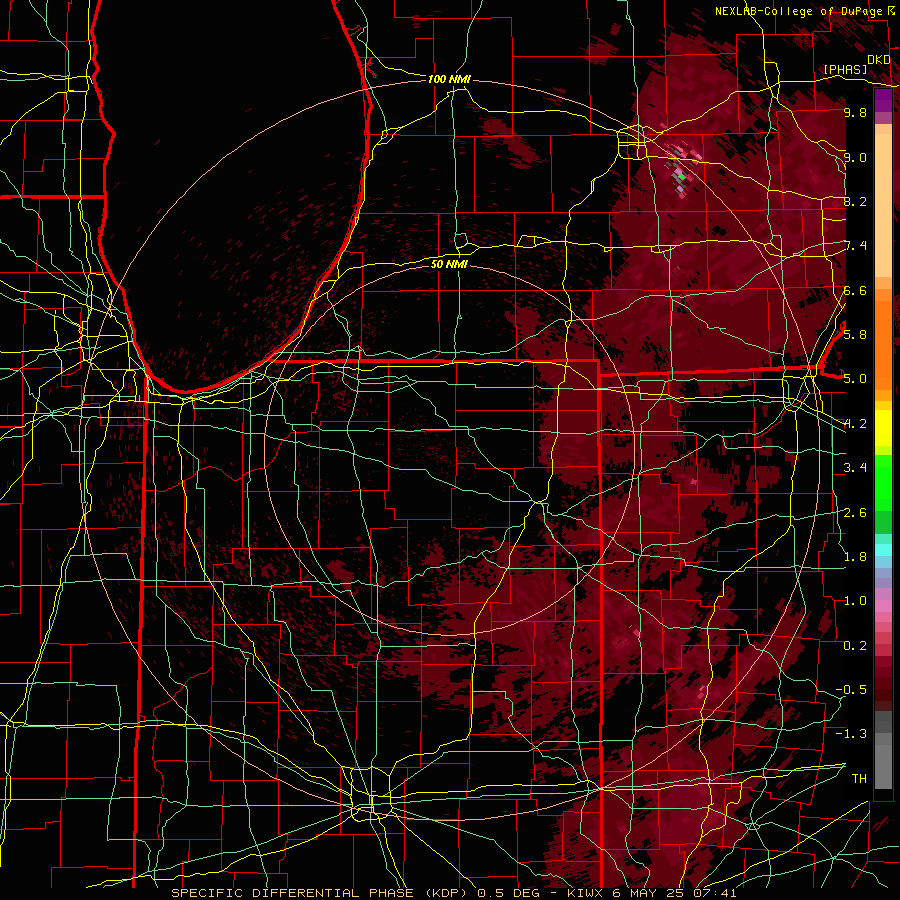Click the green high-KDP pixel in the storm core

(x=682, y=177)
